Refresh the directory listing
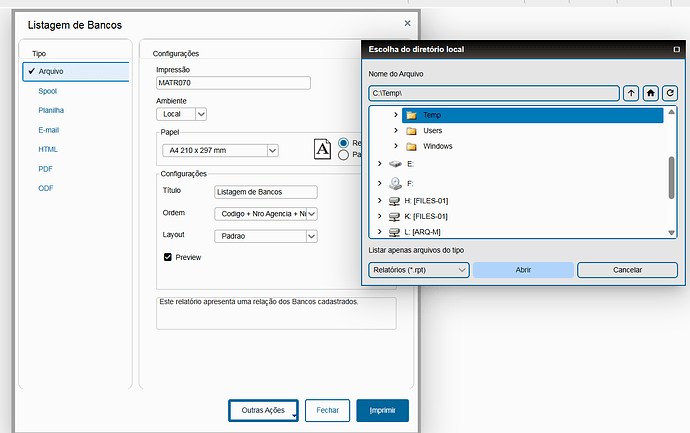690x433 pixels. 671,93
